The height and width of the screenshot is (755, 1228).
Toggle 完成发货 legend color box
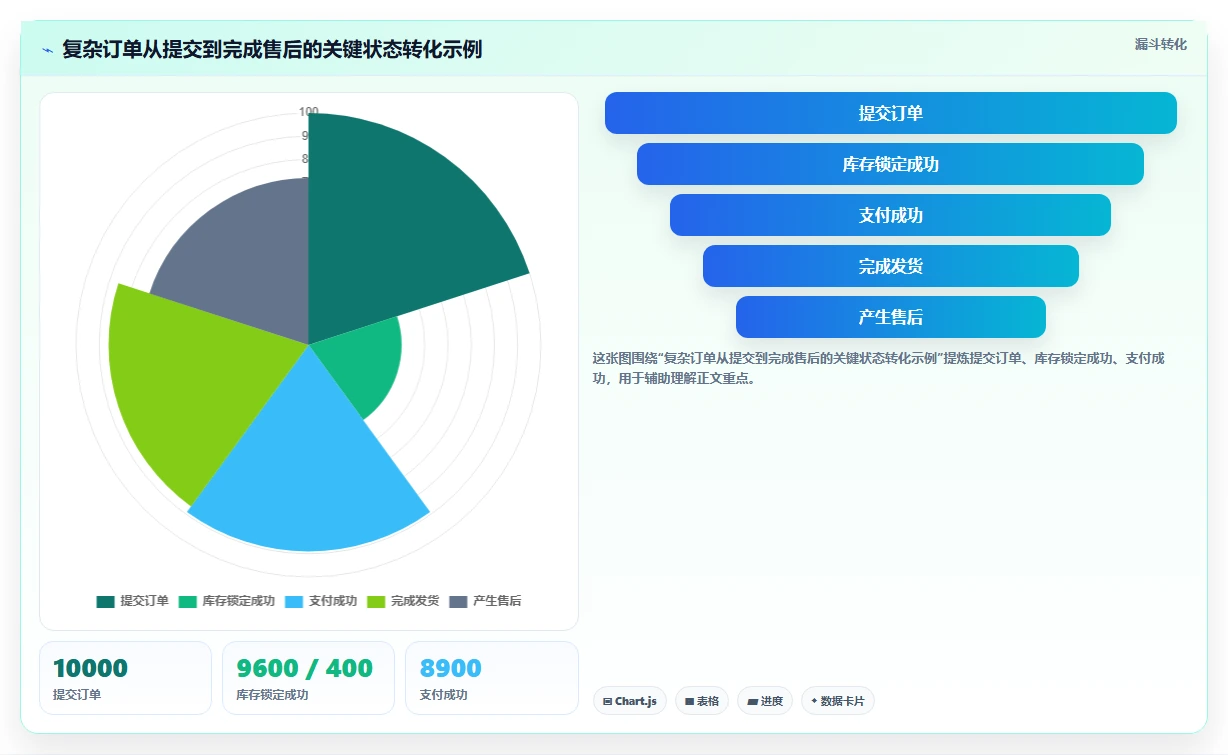(376, 601)
